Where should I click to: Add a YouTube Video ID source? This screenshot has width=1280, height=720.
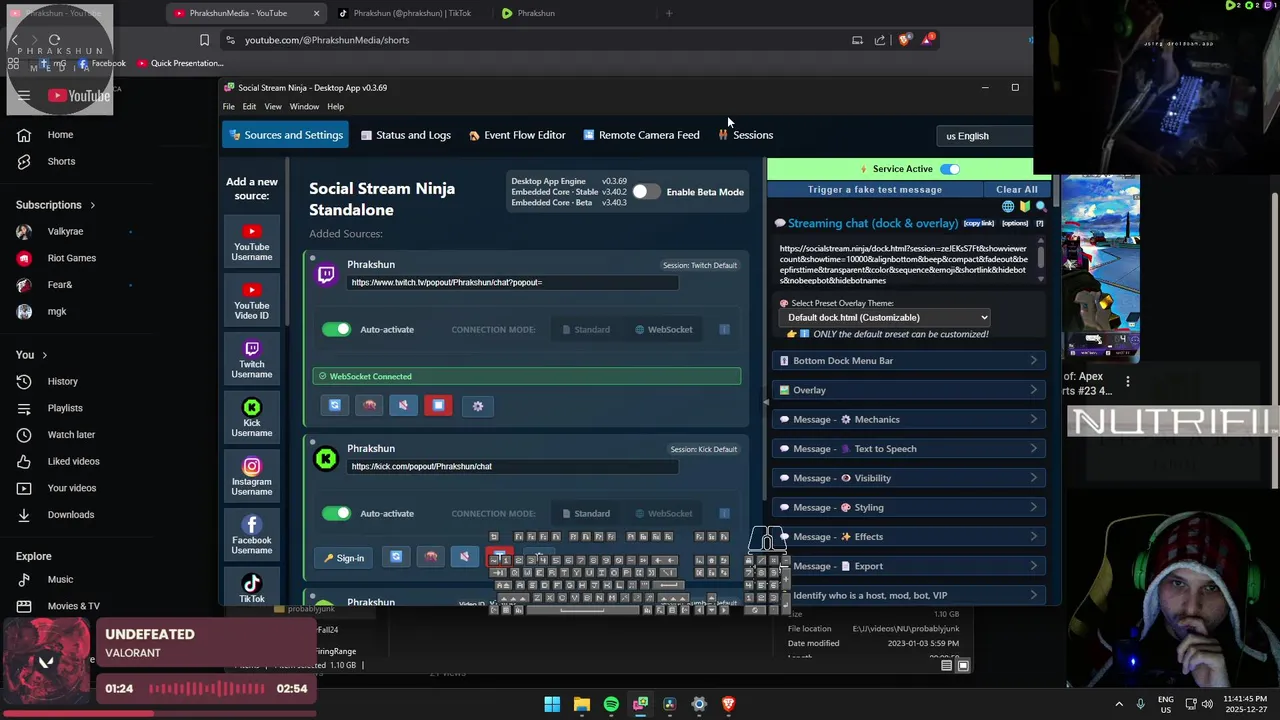(252, 301)
